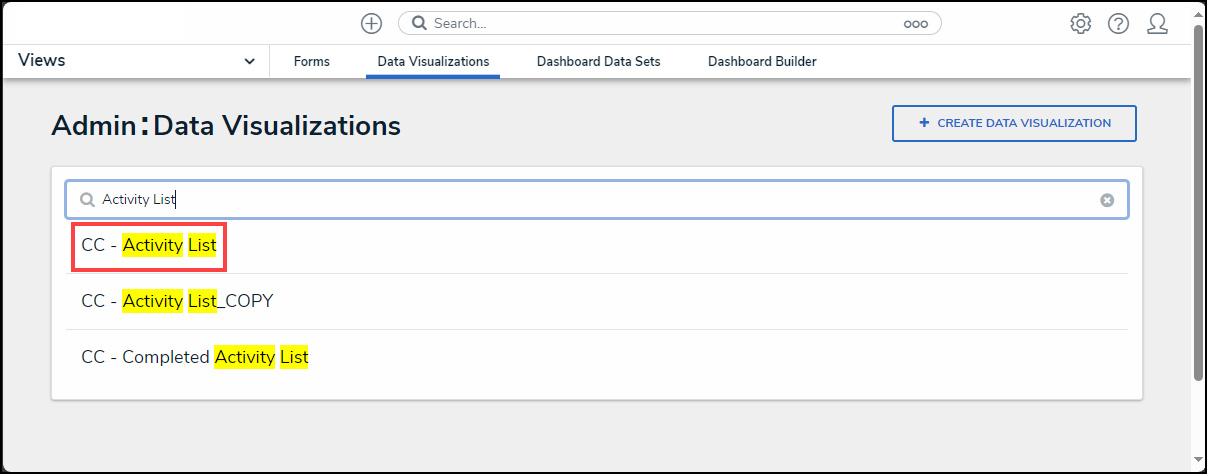Go to the Dashboard Data Sets tab
This screenshot has width=1207, height=474.
(598, 62)
